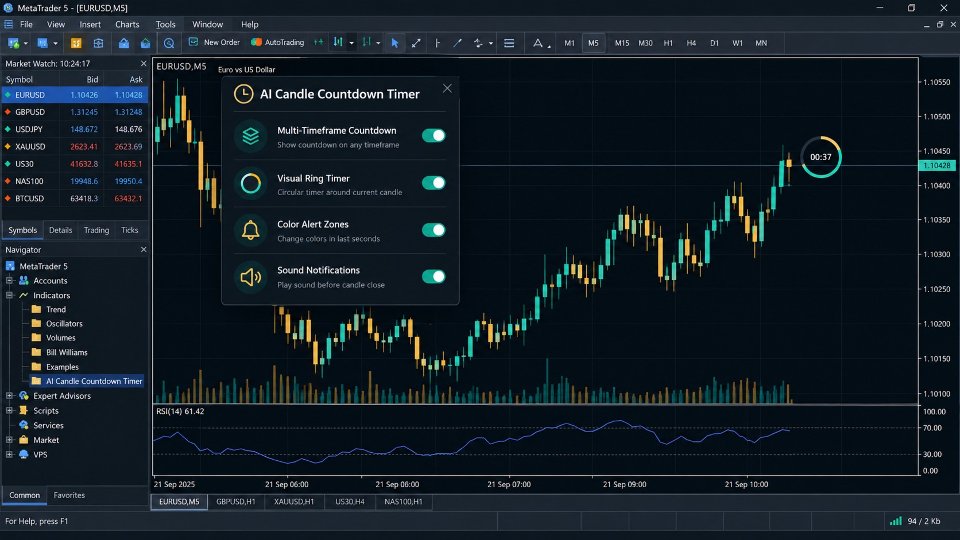This screenshot has height=540, width=960.
Task: Open the candlestick style dropdown arrow
Action: 378,43
